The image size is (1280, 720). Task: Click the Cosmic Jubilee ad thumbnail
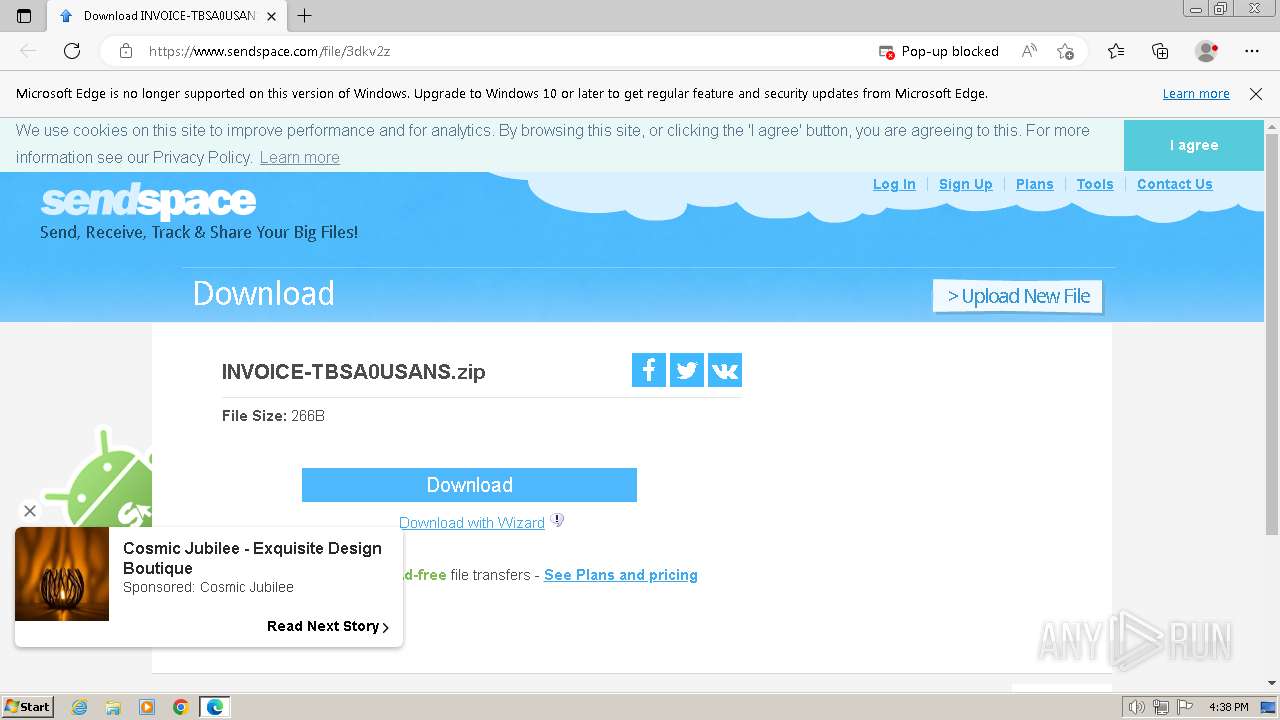62,574
